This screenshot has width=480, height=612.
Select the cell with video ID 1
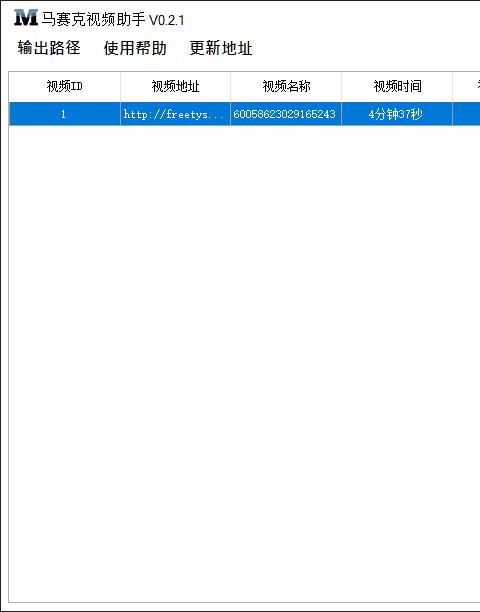click(x=65, y=114)
